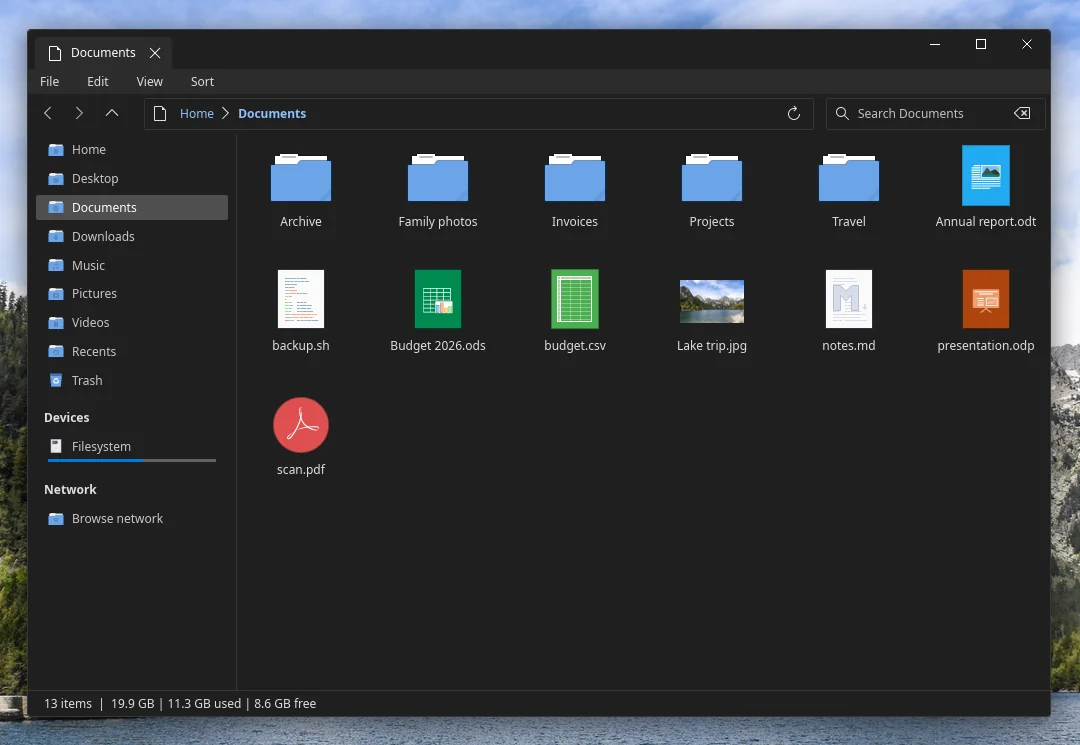Open Recents in the sidebar
The width and height of the screenshot is (1080, 745).
(132, 351)
